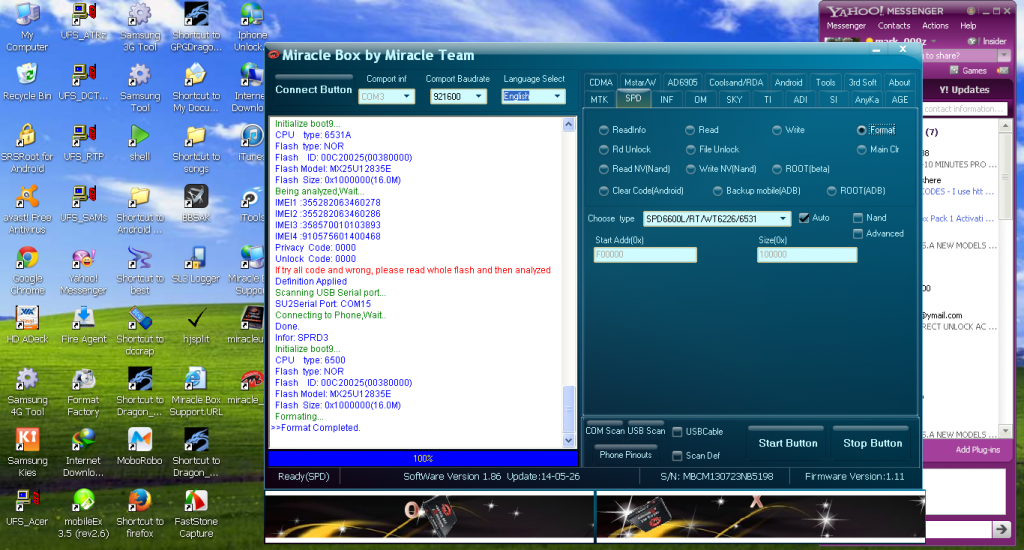Click the USB Scan button
The image size is (1024, 550).
pos(646,429)
